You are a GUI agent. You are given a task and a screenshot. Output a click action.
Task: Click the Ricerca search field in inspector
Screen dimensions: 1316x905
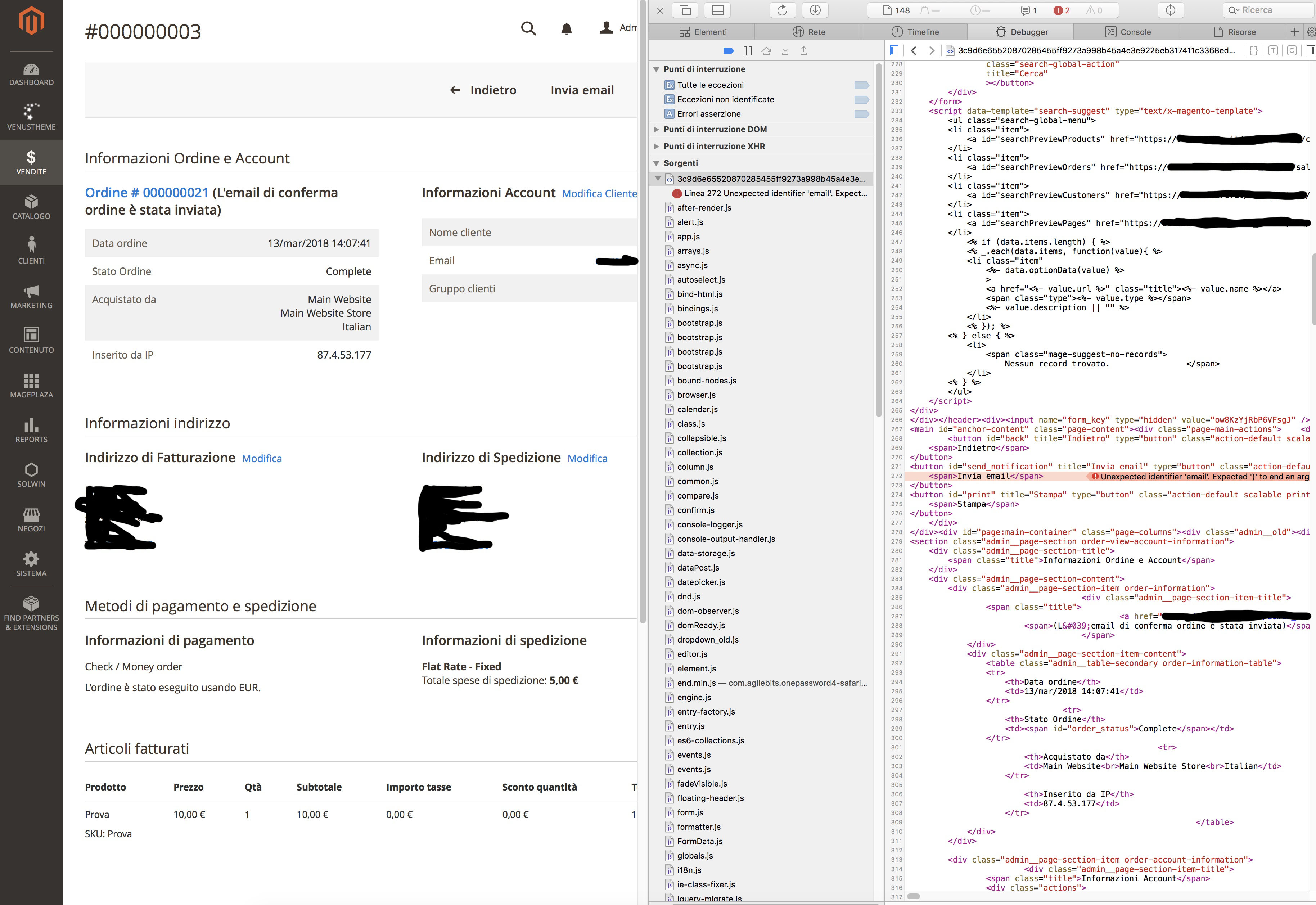[x=1267, y=10]
